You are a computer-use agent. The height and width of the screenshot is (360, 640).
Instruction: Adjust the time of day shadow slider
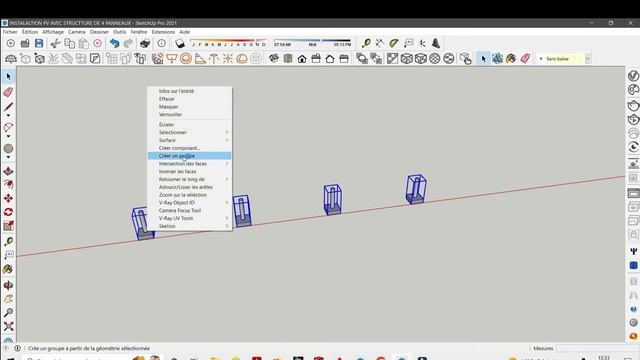point(312,43)
